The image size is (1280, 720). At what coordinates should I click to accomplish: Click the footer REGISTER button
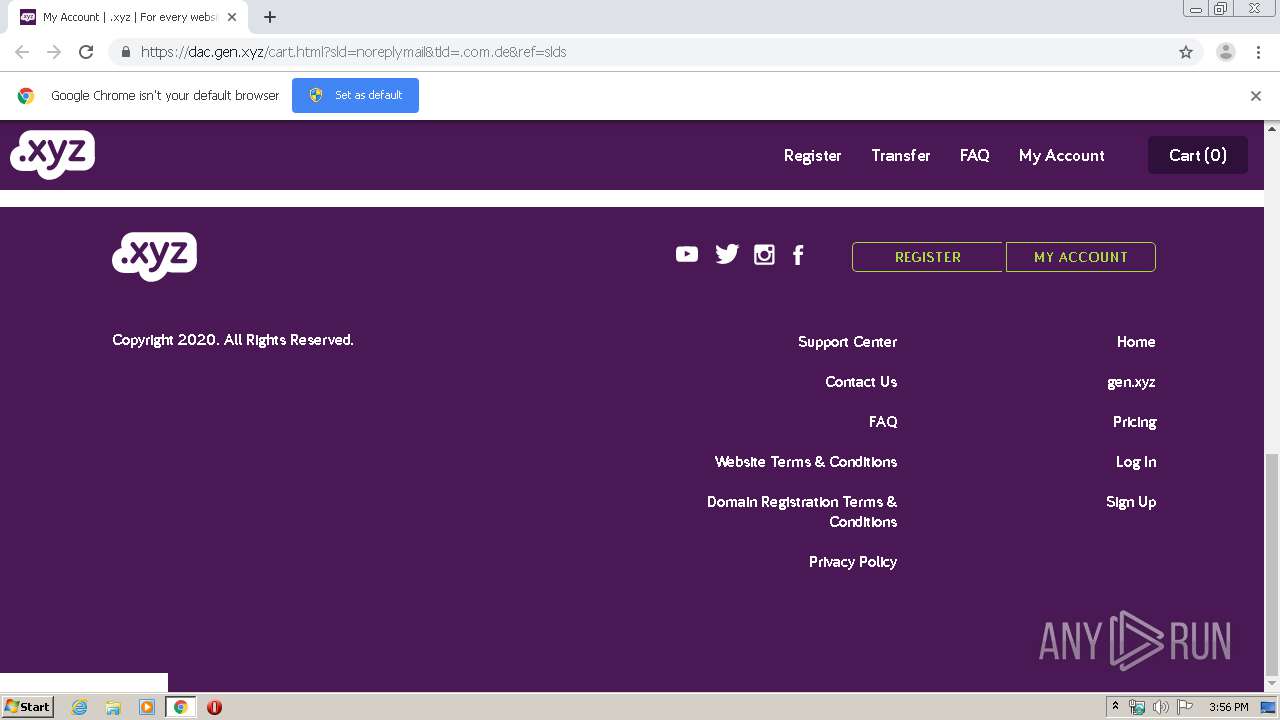coord(927,257)
